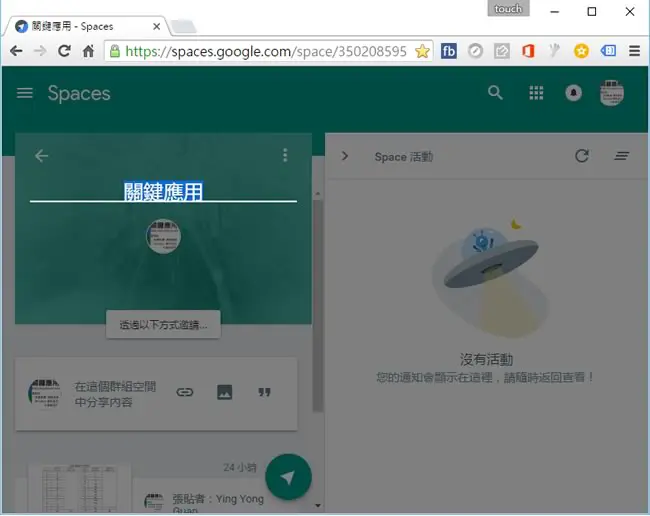Click the 關鍵應用 space title field
The width and height of the screenshot is (650, 516).
[163, 192]
